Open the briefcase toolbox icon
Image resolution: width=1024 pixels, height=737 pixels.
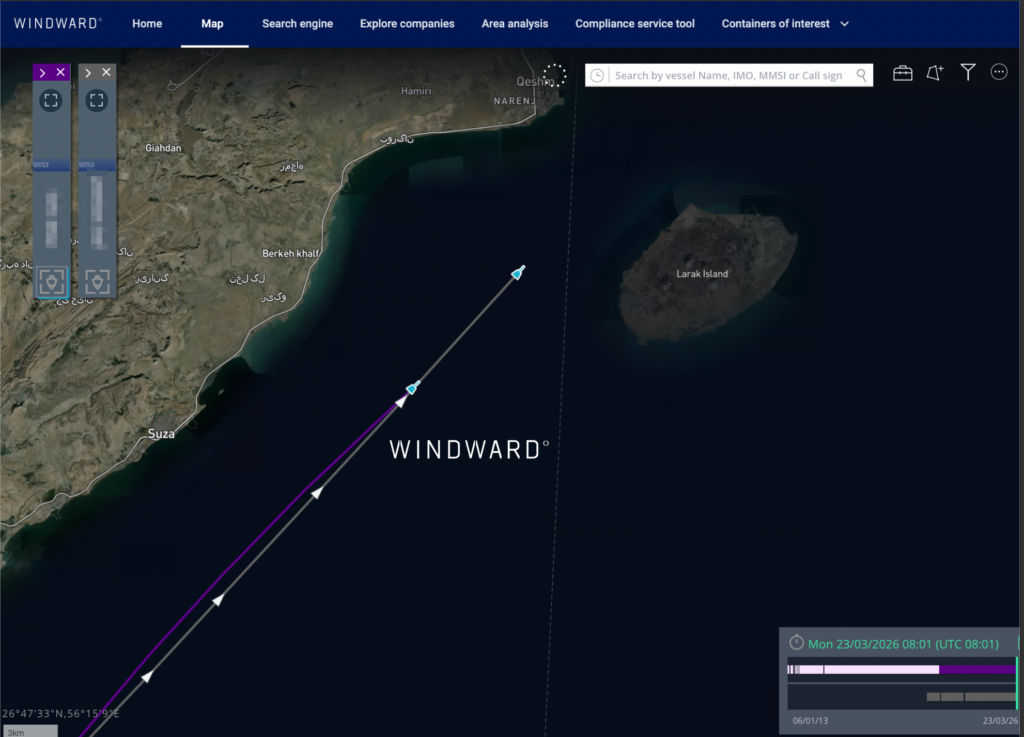click(x=903, y=73)
